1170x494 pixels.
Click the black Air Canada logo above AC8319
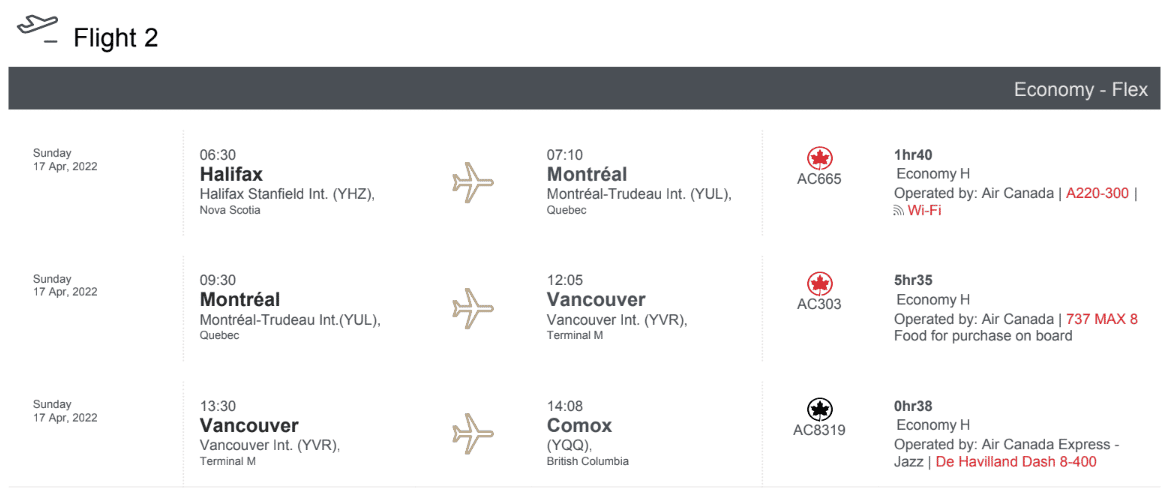pos(820,409)
